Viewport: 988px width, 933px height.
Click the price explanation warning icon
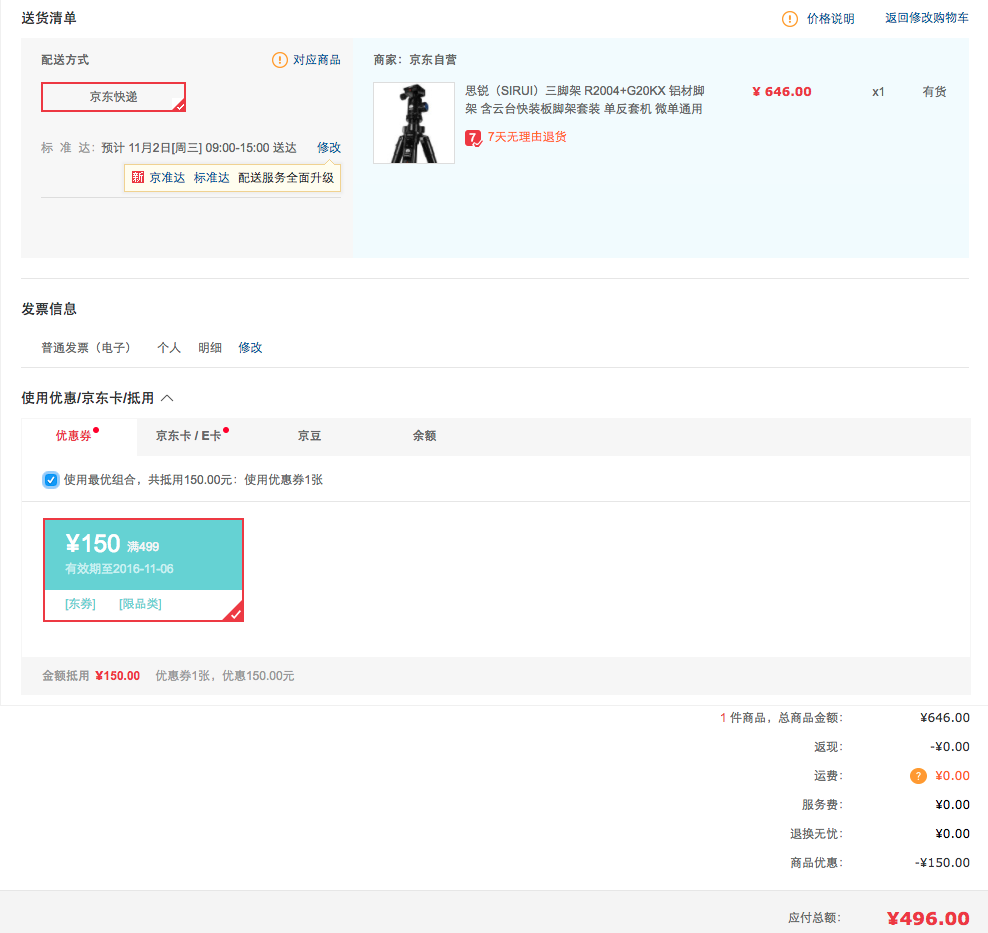tap(790, 19)
